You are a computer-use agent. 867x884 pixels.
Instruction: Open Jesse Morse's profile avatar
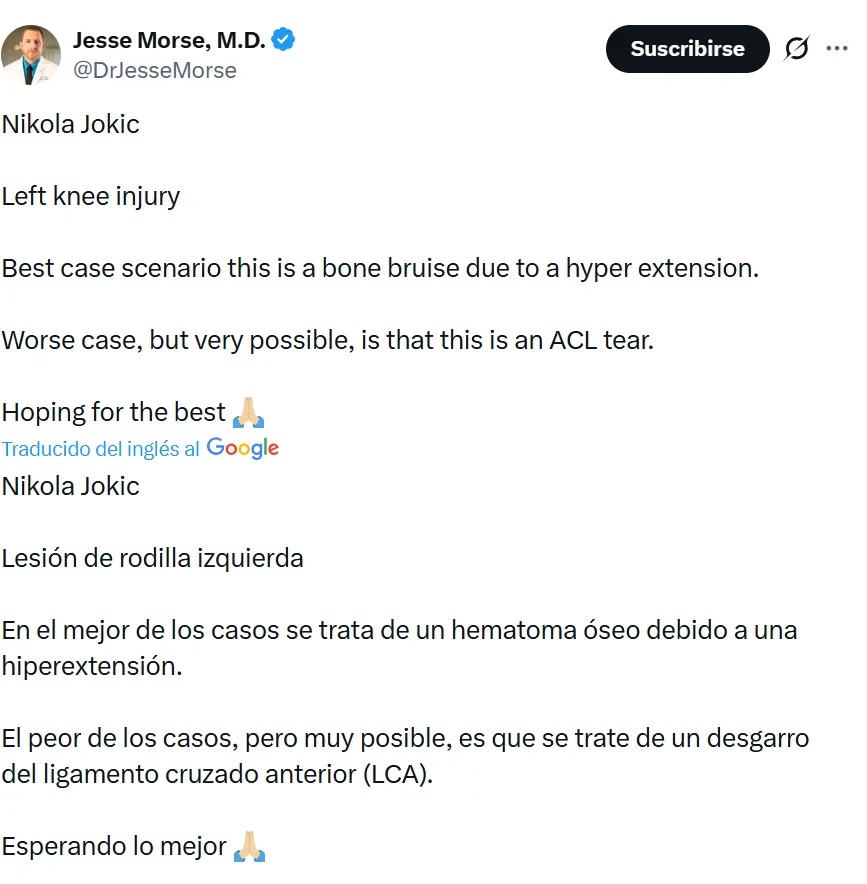[x=31, y=55]
